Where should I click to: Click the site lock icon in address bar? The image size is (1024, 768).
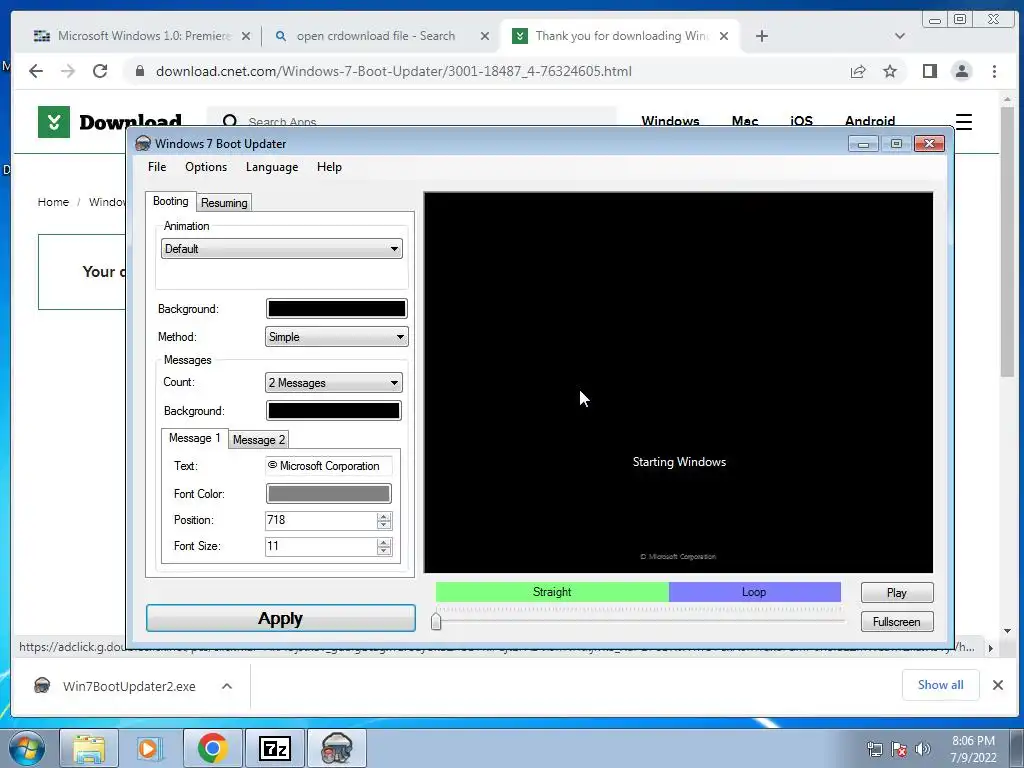139,71
